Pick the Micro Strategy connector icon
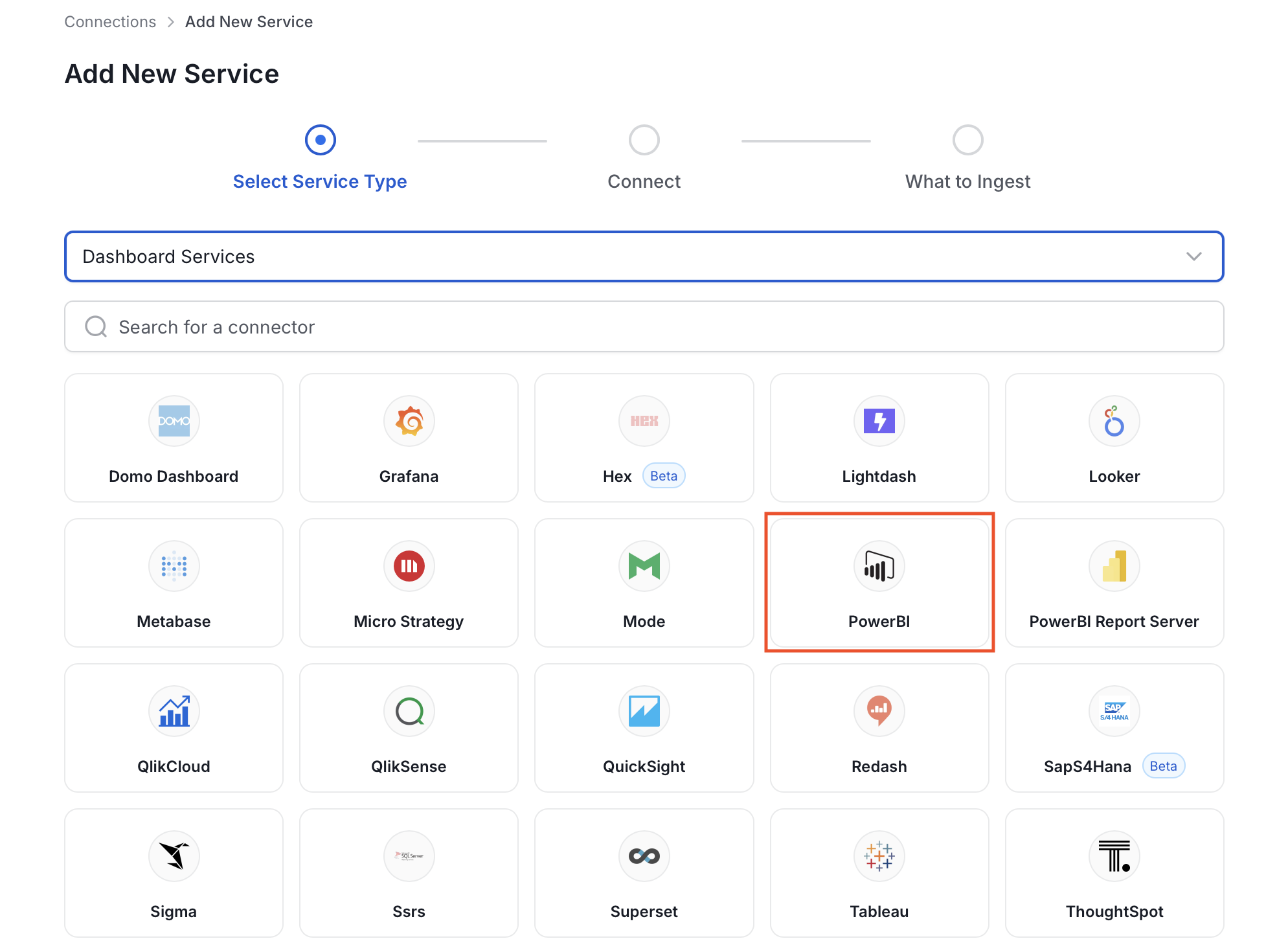 pyautogui.click(x=409, y=566)
